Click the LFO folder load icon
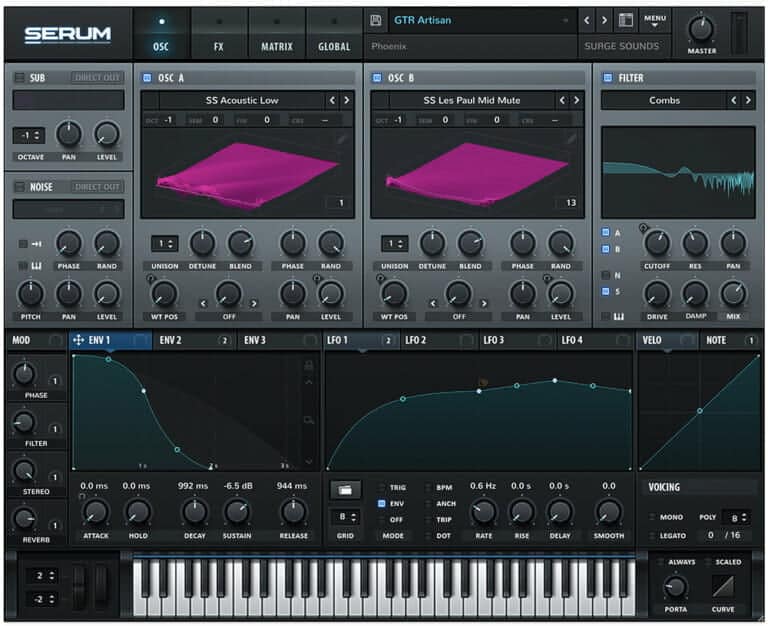The width and height of the screenshot is (768, 626). 345,489
